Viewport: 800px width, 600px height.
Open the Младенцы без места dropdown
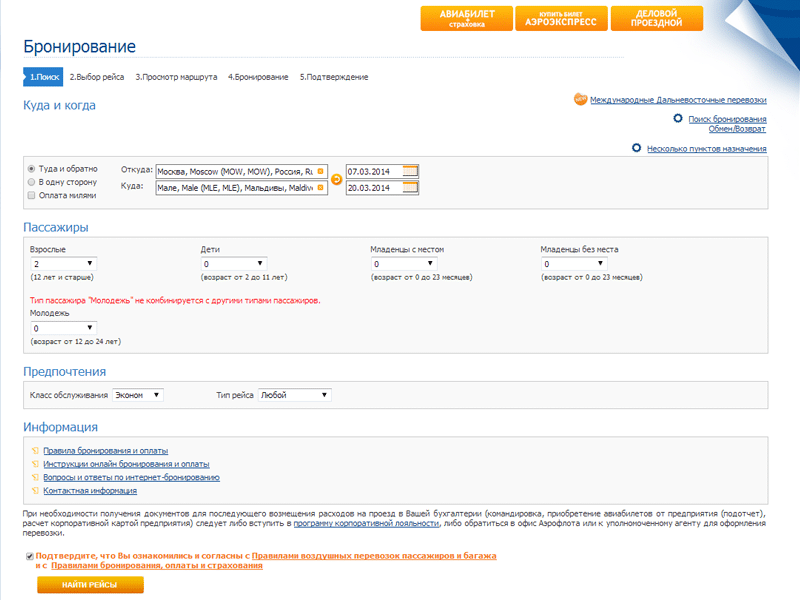coord(574,264)
